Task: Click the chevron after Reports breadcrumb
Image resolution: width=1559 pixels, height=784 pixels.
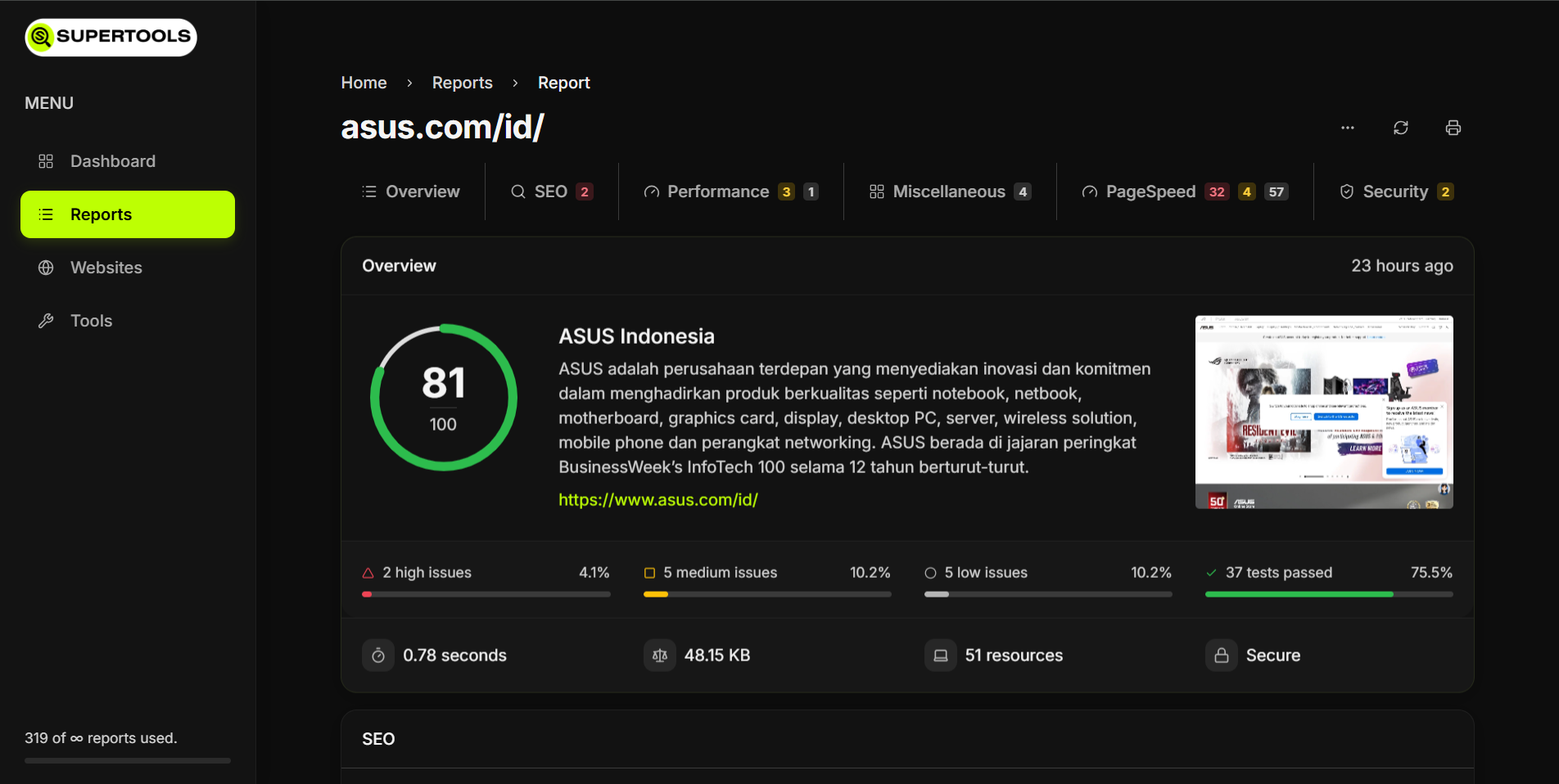Action: 514,83
